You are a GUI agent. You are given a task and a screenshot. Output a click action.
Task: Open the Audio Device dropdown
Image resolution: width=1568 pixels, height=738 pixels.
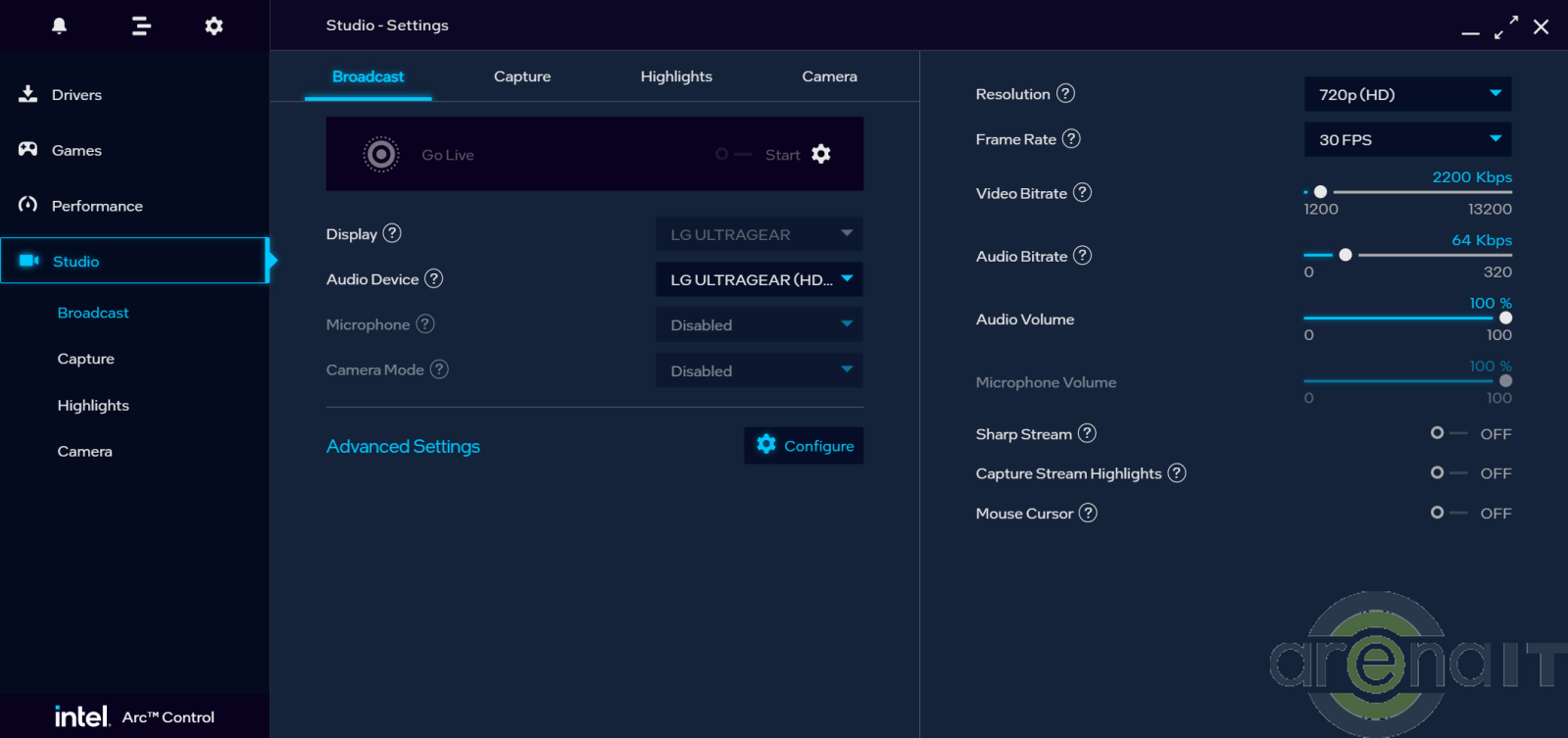(759, 279)
